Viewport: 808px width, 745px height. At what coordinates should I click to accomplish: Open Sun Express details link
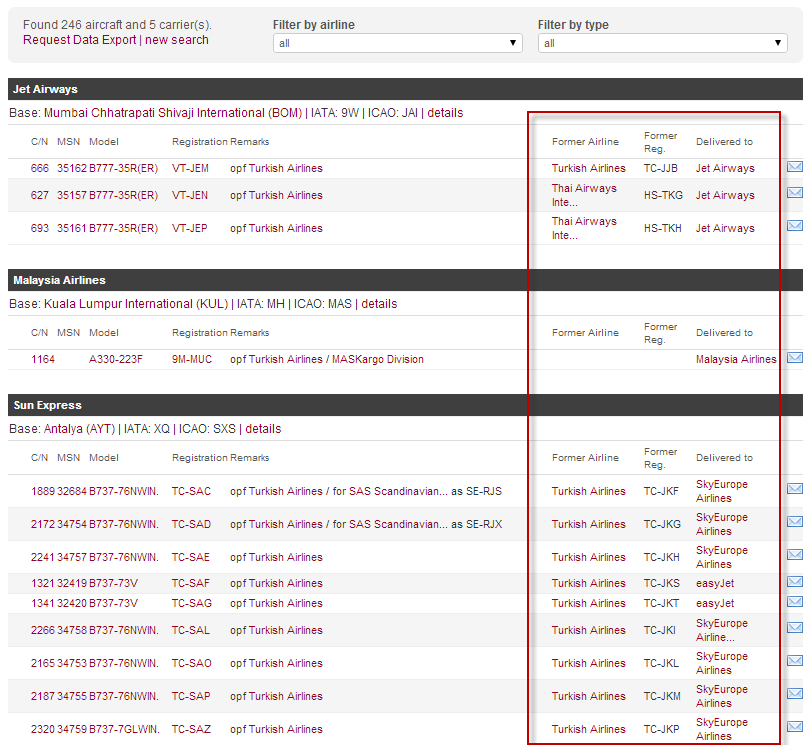(263, 429)
